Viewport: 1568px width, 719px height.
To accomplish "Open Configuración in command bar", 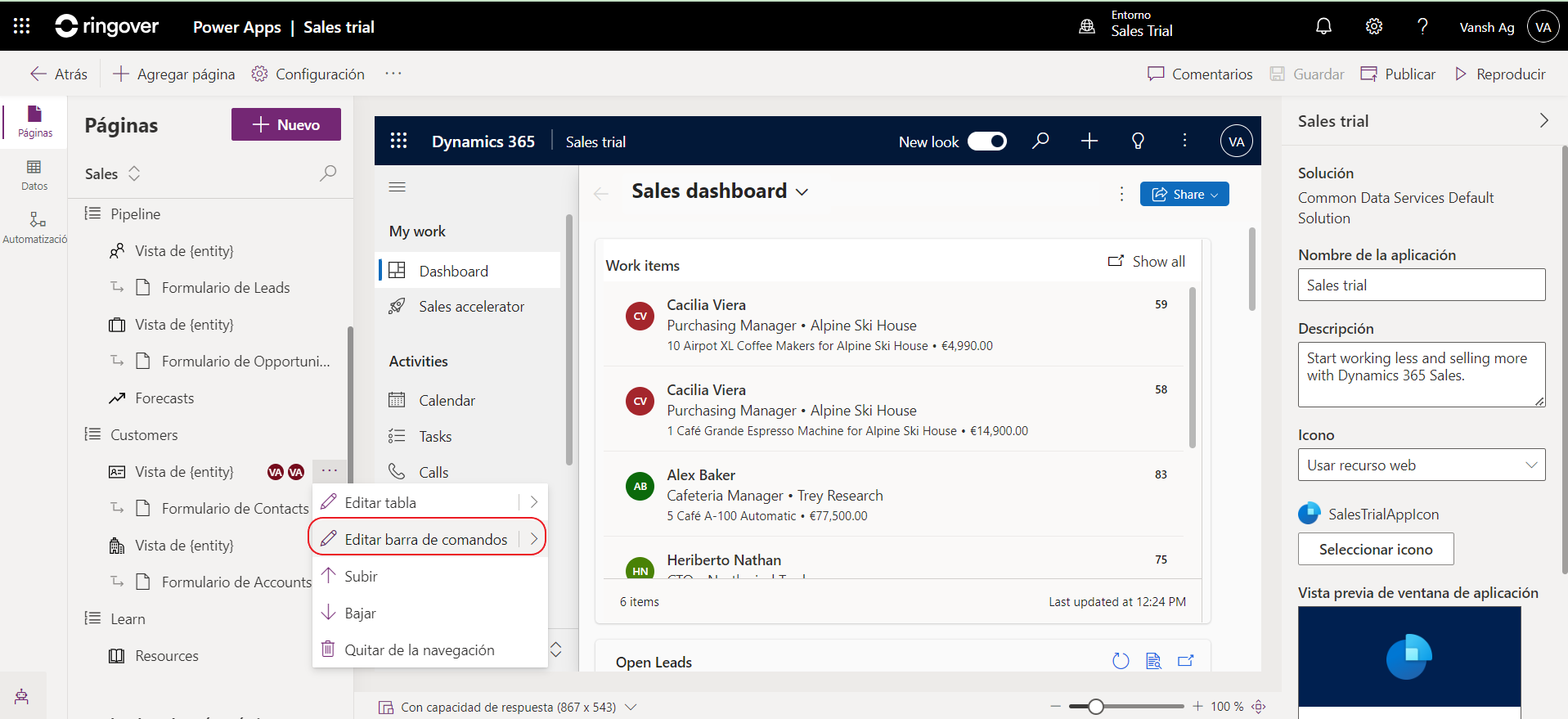I will [308, 74].
